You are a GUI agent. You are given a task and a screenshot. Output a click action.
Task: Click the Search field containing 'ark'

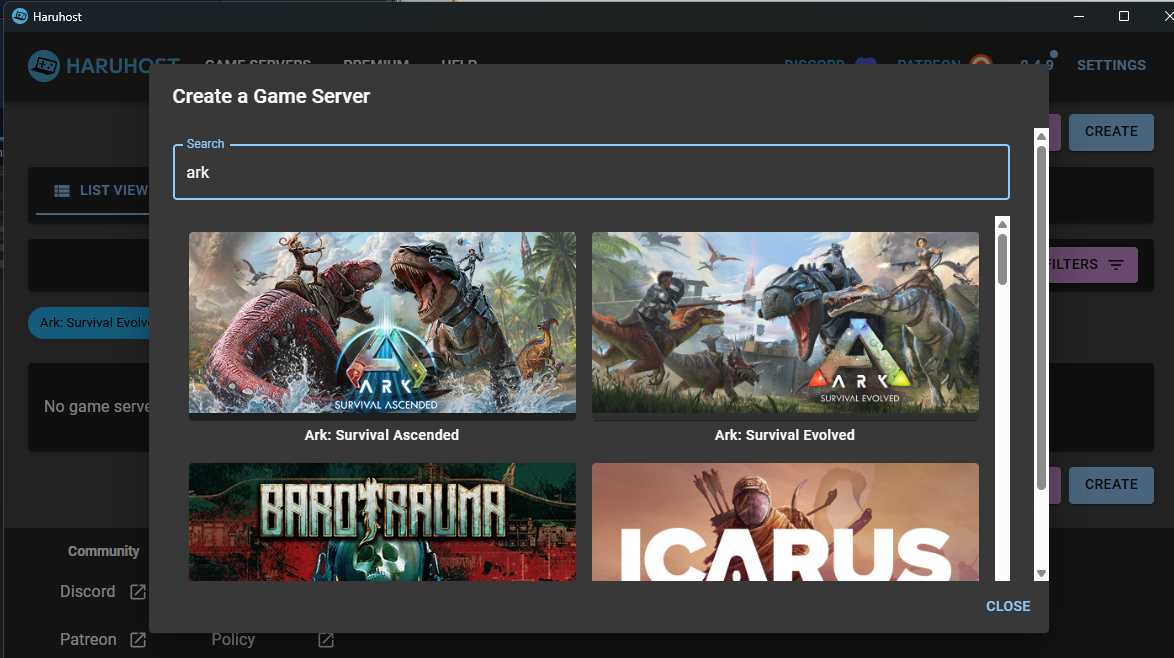(x=591, y=172)
